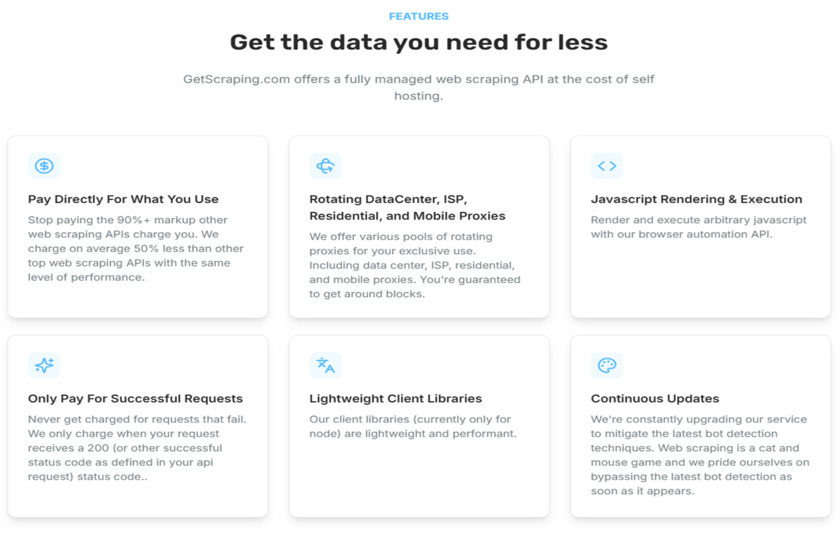Screen dimensions: 840x560
Task: Click the translate language icon
Action: pyautogui.click(x=325, y=365)
